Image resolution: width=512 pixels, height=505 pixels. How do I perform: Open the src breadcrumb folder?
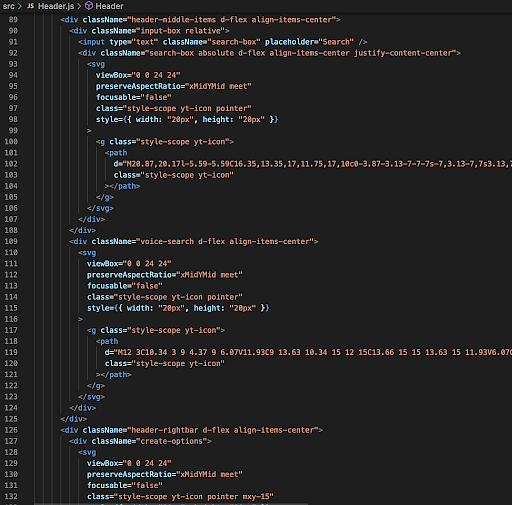pyautogui.click(x=9, y=6)
